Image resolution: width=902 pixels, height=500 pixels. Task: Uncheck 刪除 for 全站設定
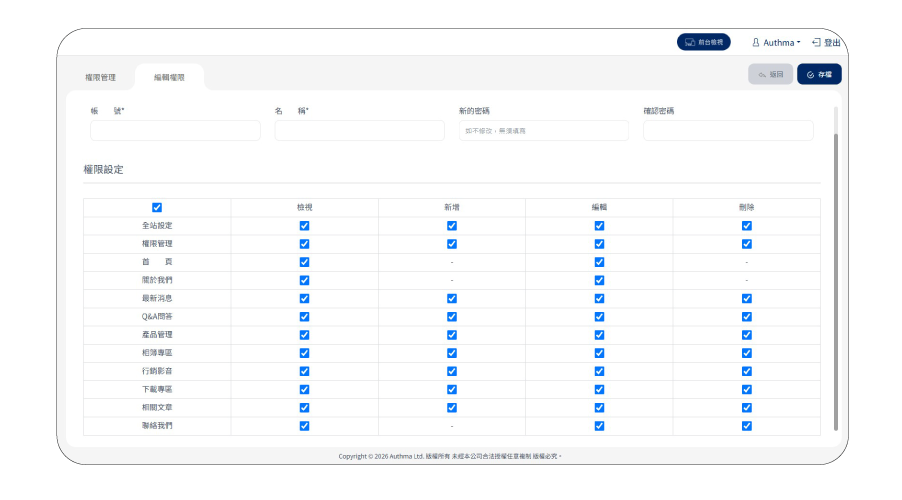[747, 226]
